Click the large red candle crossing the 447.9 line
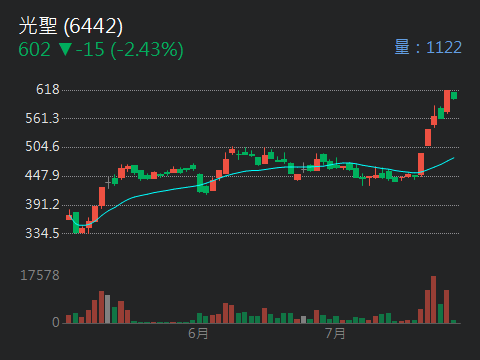The image size is (480, 360). (x=421, y=164)
